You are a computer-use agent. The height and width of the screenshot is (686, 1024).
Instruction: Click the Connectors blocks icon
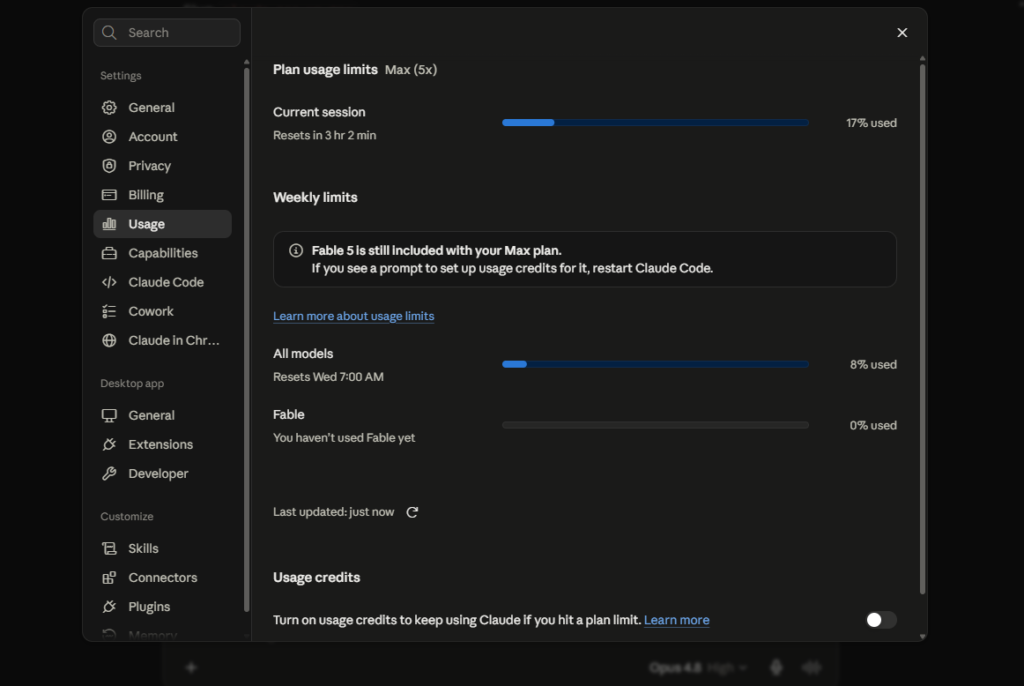pyautogui.click(x=109, y=578)
